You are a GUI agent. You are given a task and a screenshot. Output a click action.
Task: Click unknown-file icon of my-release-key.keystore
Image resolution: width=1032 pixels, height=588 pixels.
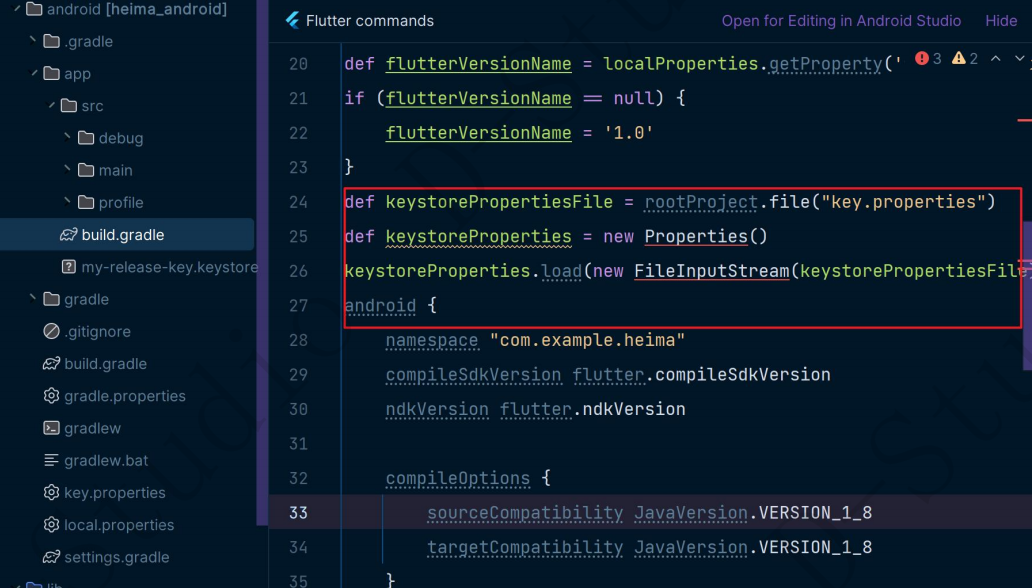[68, 267]
